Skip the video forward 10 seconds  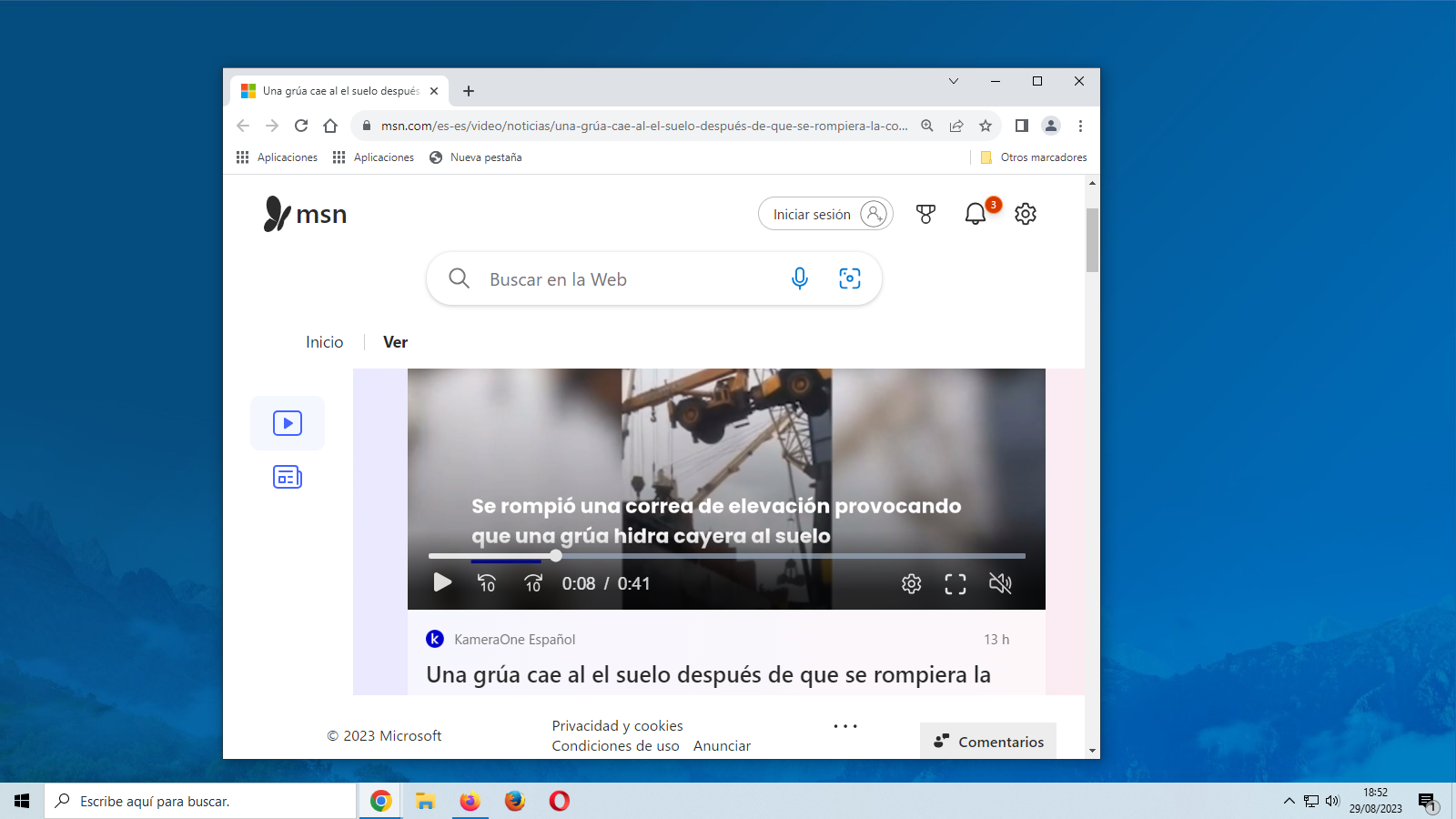533,582
